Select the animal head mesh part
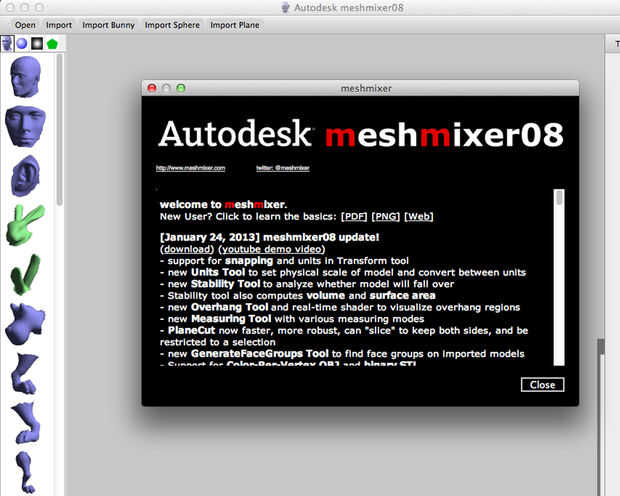Viewport: 620px width, 496px height. (25, 324)
